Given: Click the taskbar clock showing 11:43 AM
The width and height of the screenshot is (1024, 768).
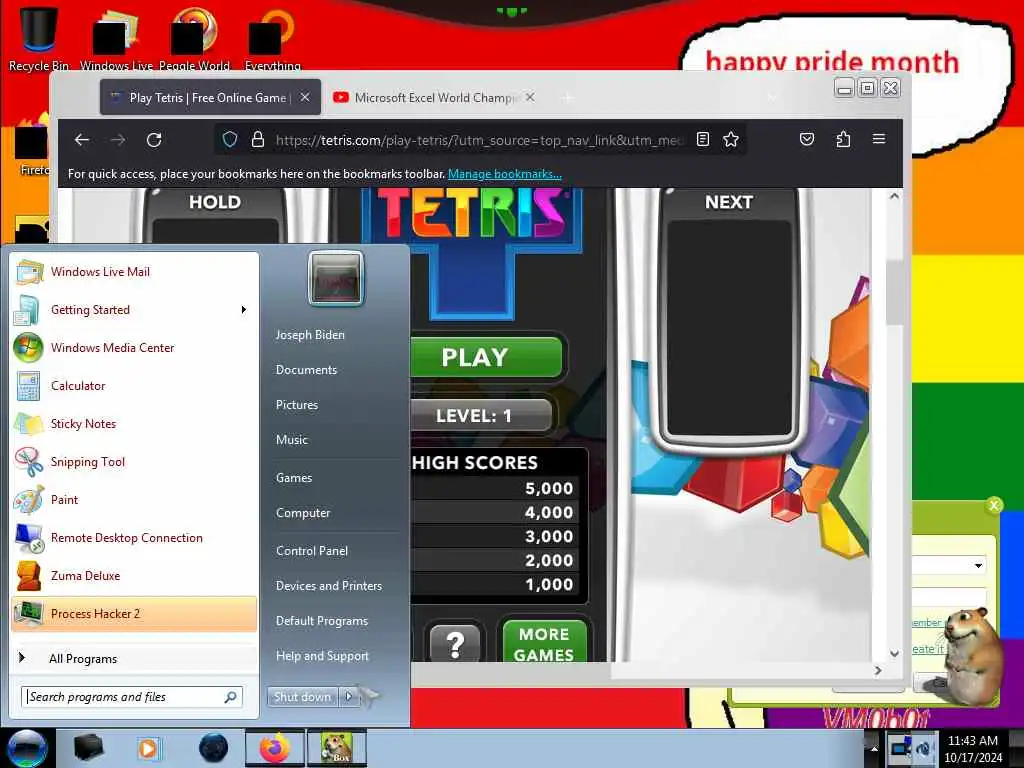Looking at the screenshot, I should click(973, 748).
